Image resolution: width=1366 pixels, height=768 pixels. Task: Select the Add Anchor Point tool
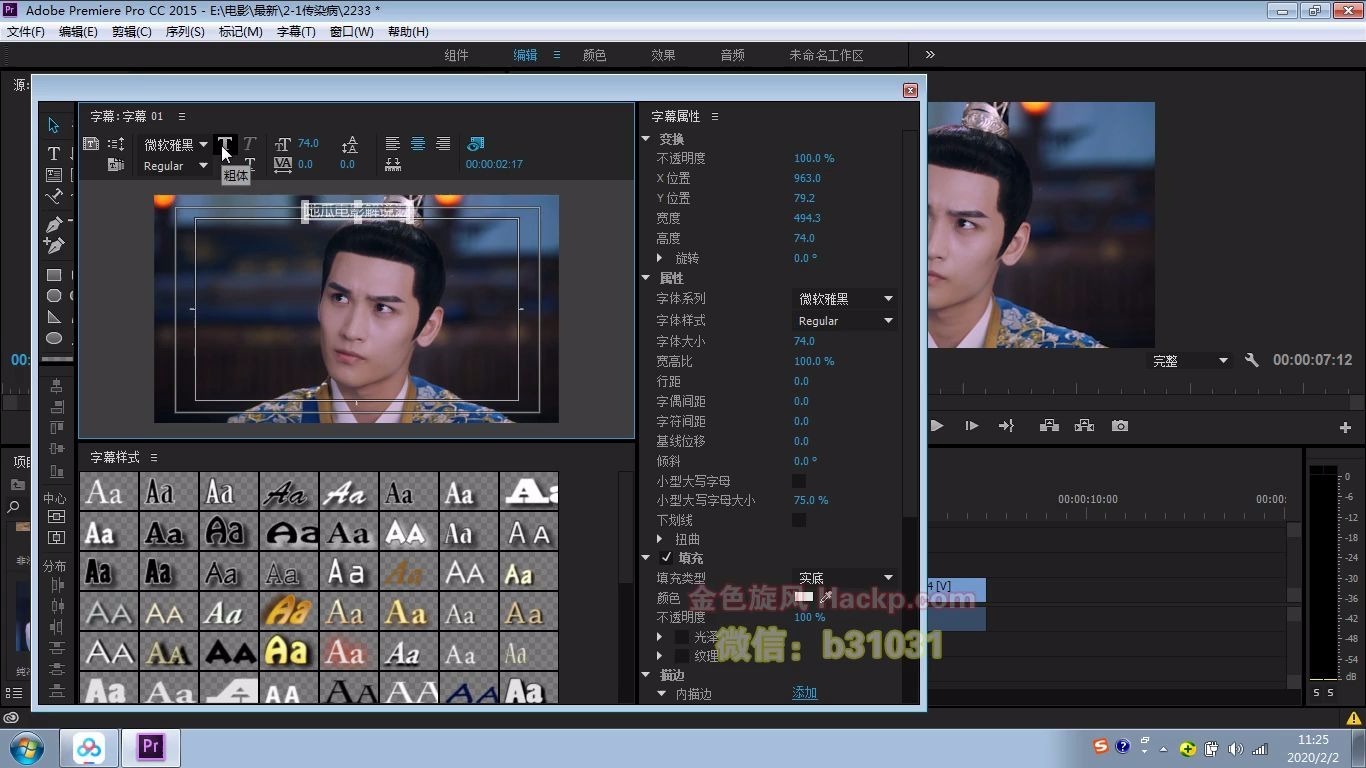[x=54, y=245]
